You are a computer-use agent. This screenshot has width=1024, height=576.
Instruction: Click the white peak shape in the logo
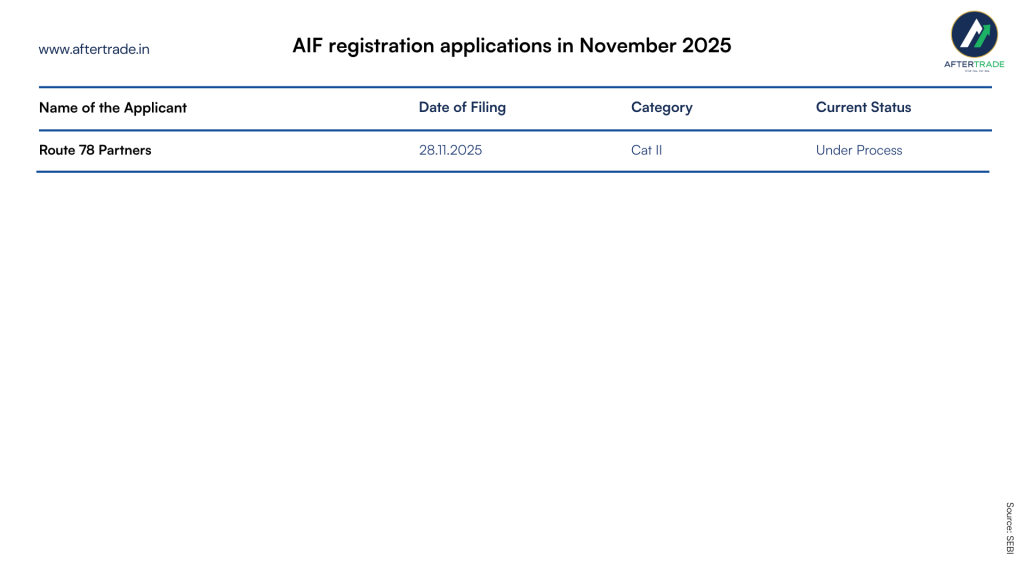coord(970,36)
